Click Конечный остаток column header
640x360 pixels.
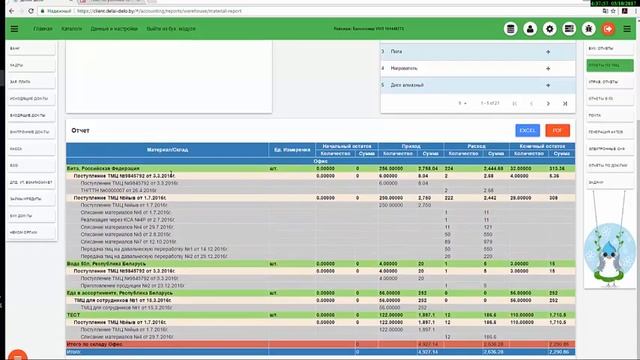pyautogui.click(x=542, y=146)
